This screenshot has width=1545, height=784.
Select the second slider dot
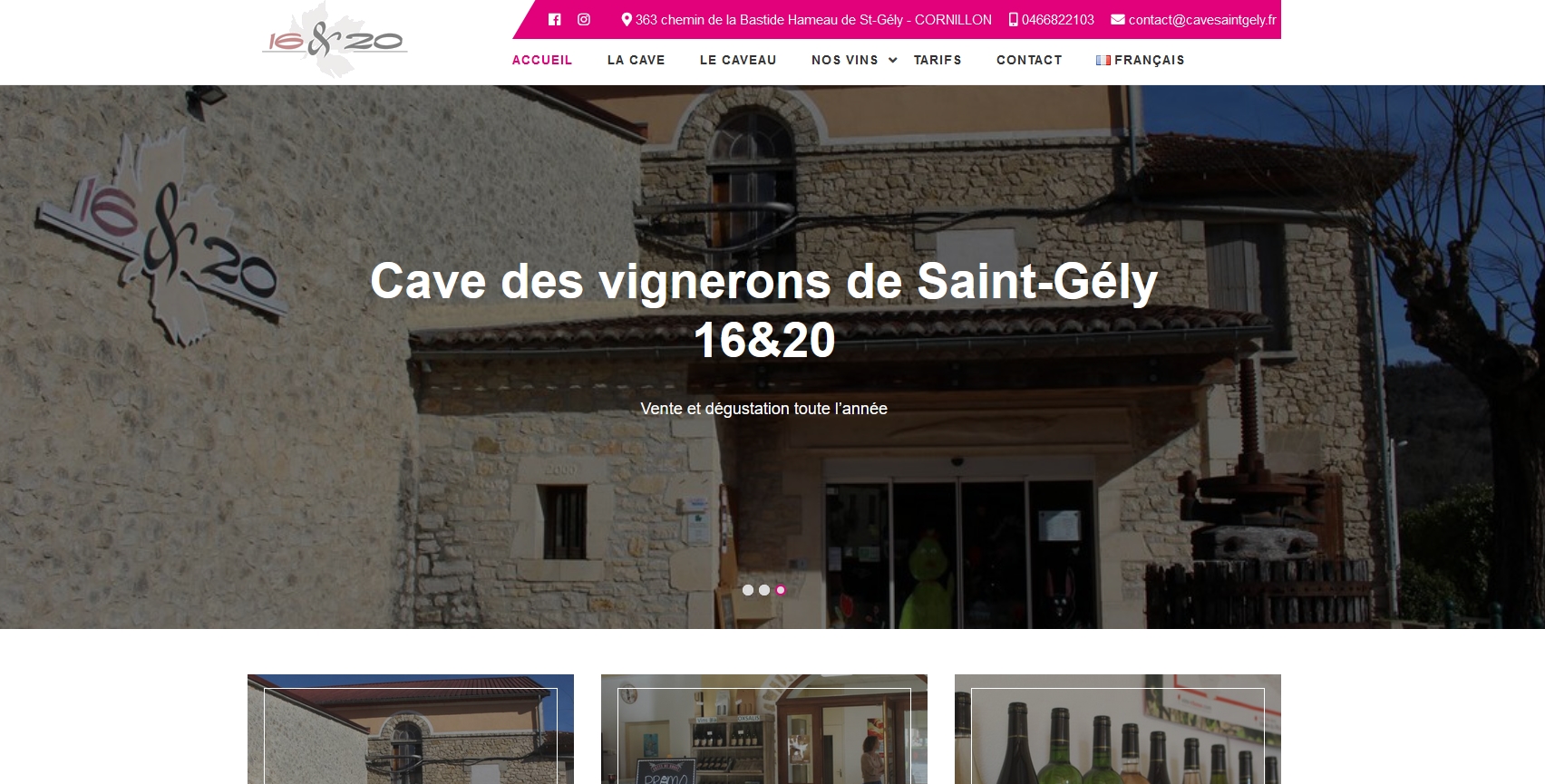pos(764,590)
